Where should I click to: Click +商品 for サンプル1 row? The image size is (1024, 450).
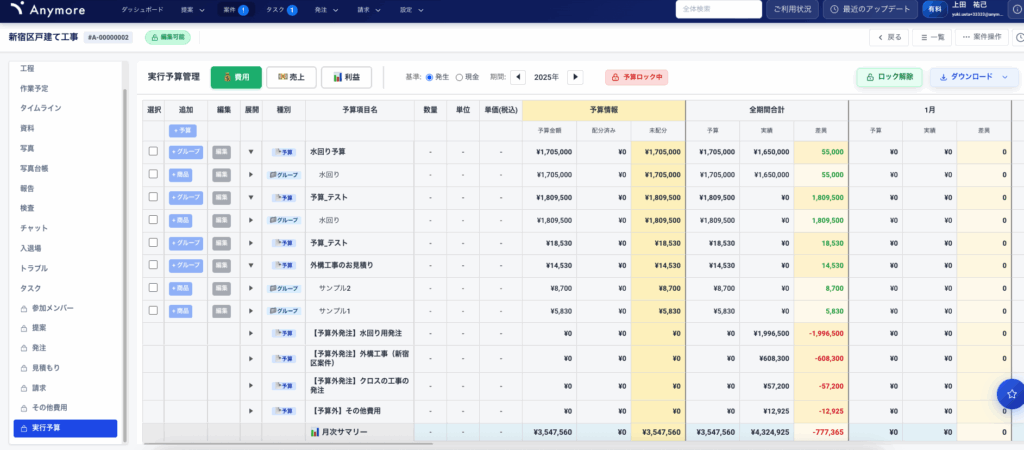180,312
